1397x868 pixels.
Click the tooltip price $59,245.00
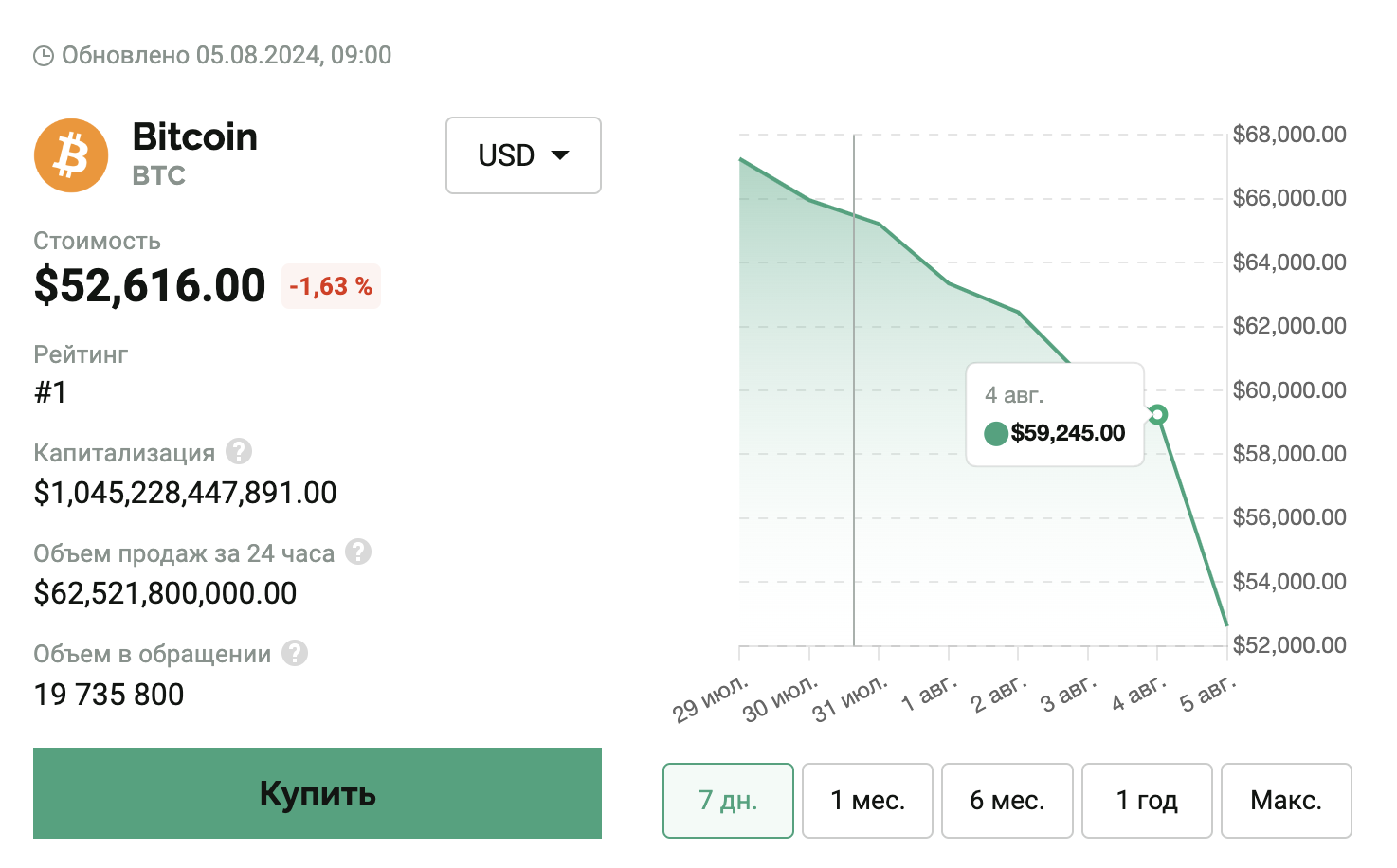coord(1068,433)
